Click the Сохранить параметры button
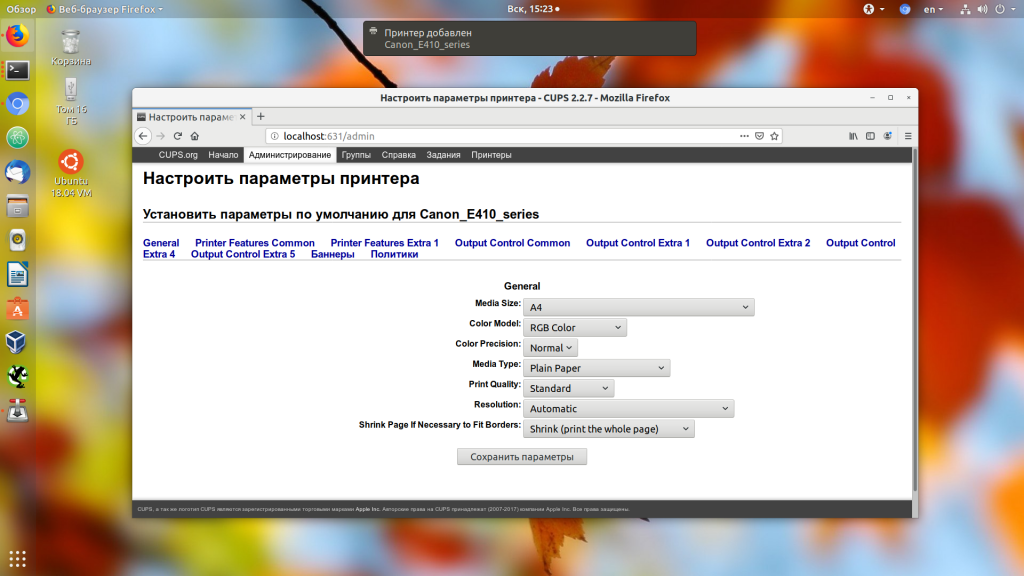The width and height of the screenshot is (1024, 576). pos(522,456)
